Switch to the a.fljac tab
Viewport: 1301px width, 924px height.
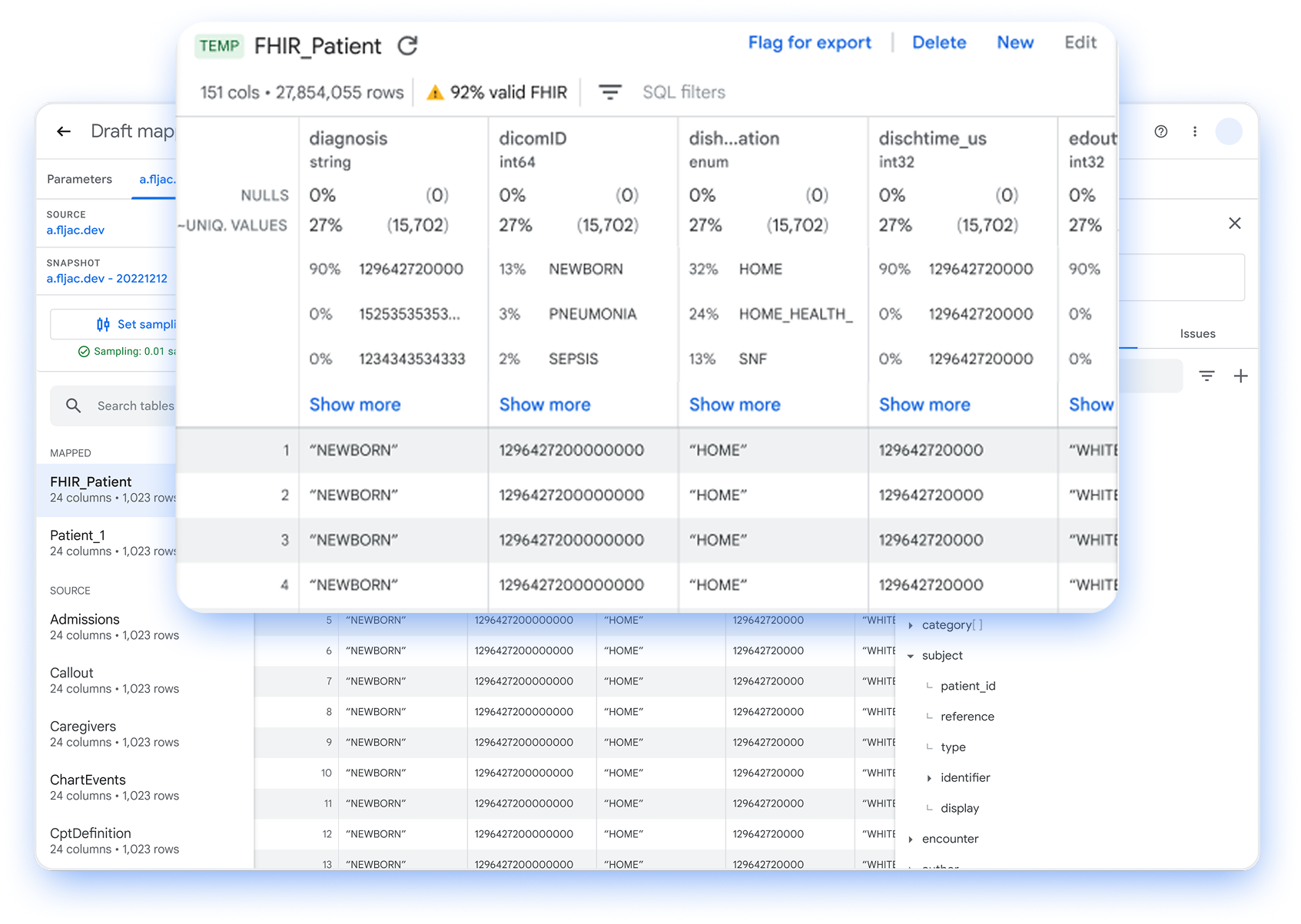[x=157, y=179]
